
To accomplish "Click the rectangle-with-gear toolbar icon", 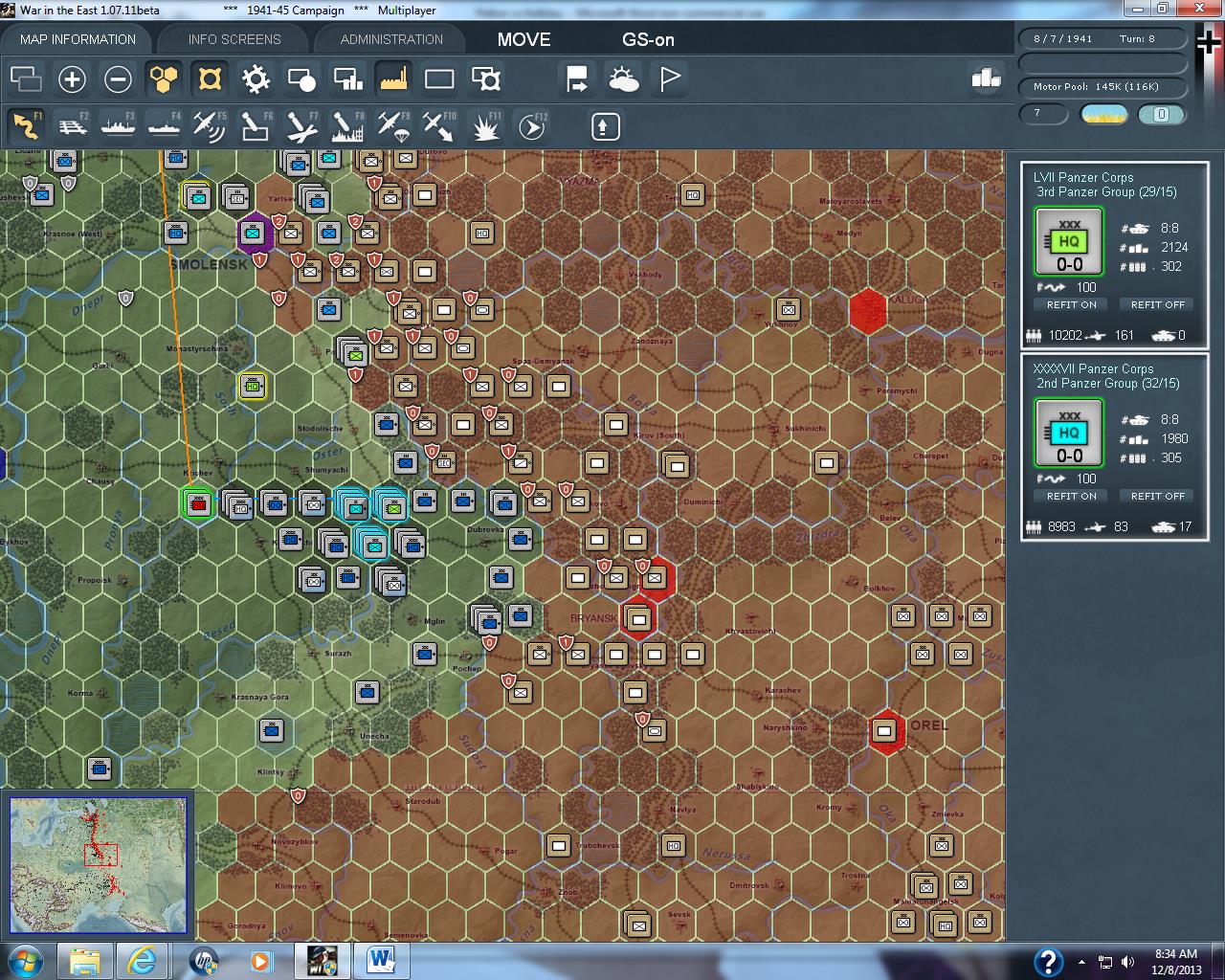I will pos(486,78).
